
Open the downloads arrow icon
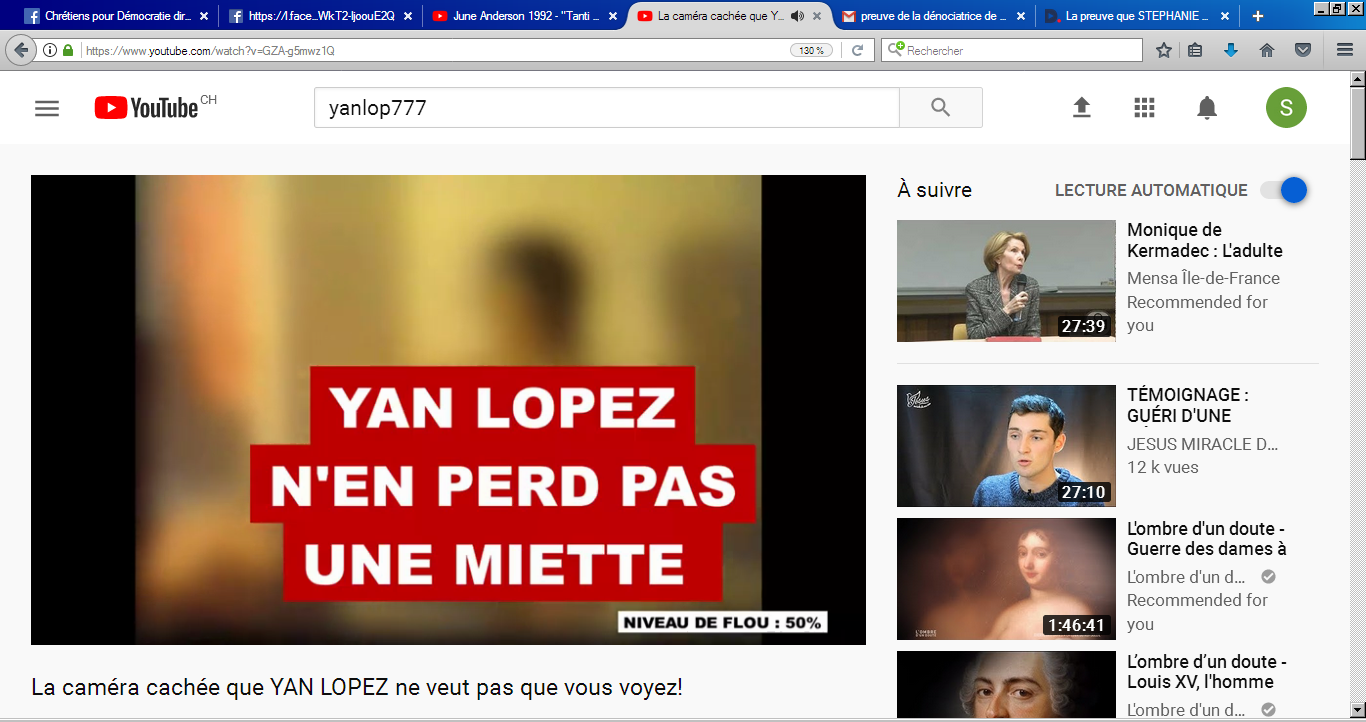point(1231,50)
